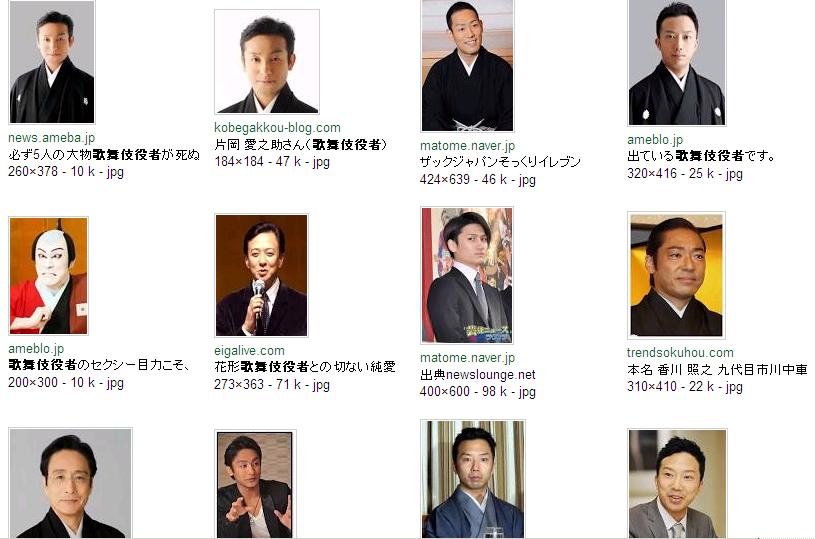Open matome.naver.jp link above 出典newslounge.net
815x539 pixels.
[x=467, y=358]
